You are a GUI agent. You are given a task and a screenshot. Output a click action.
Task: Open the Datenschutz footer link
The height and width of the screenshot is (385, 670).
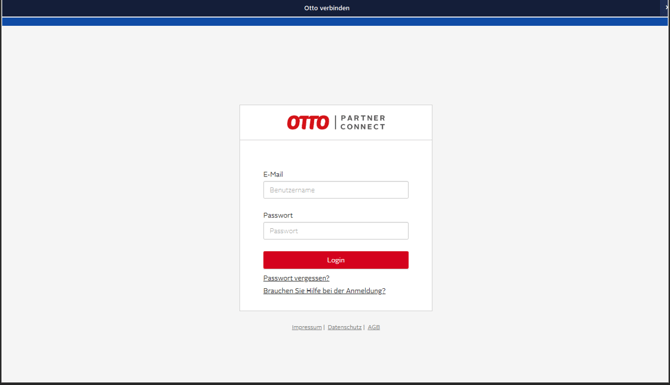tap(344, 327)
